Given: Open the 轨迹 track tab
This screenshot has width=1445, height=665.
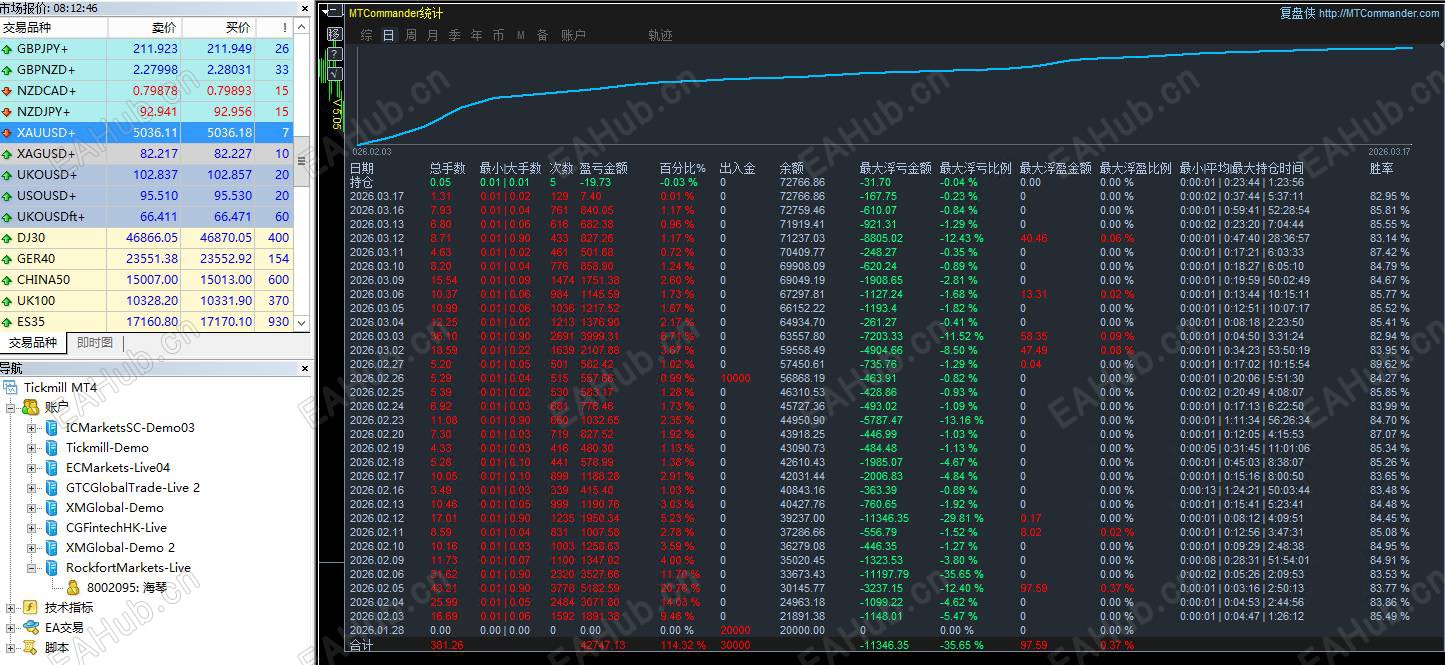Looking at the screenshot, I should [x=660, y=35].
